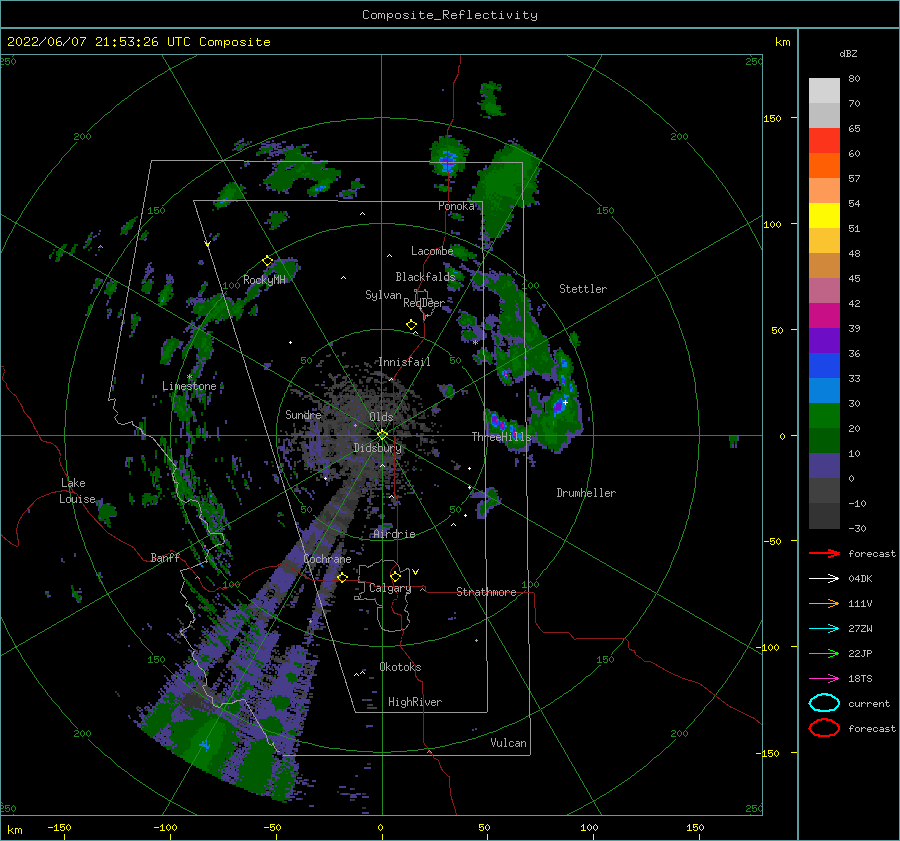Click the ThreeHills label on the map
Viewport: 900px width, 841px height.
click(501, 437)
